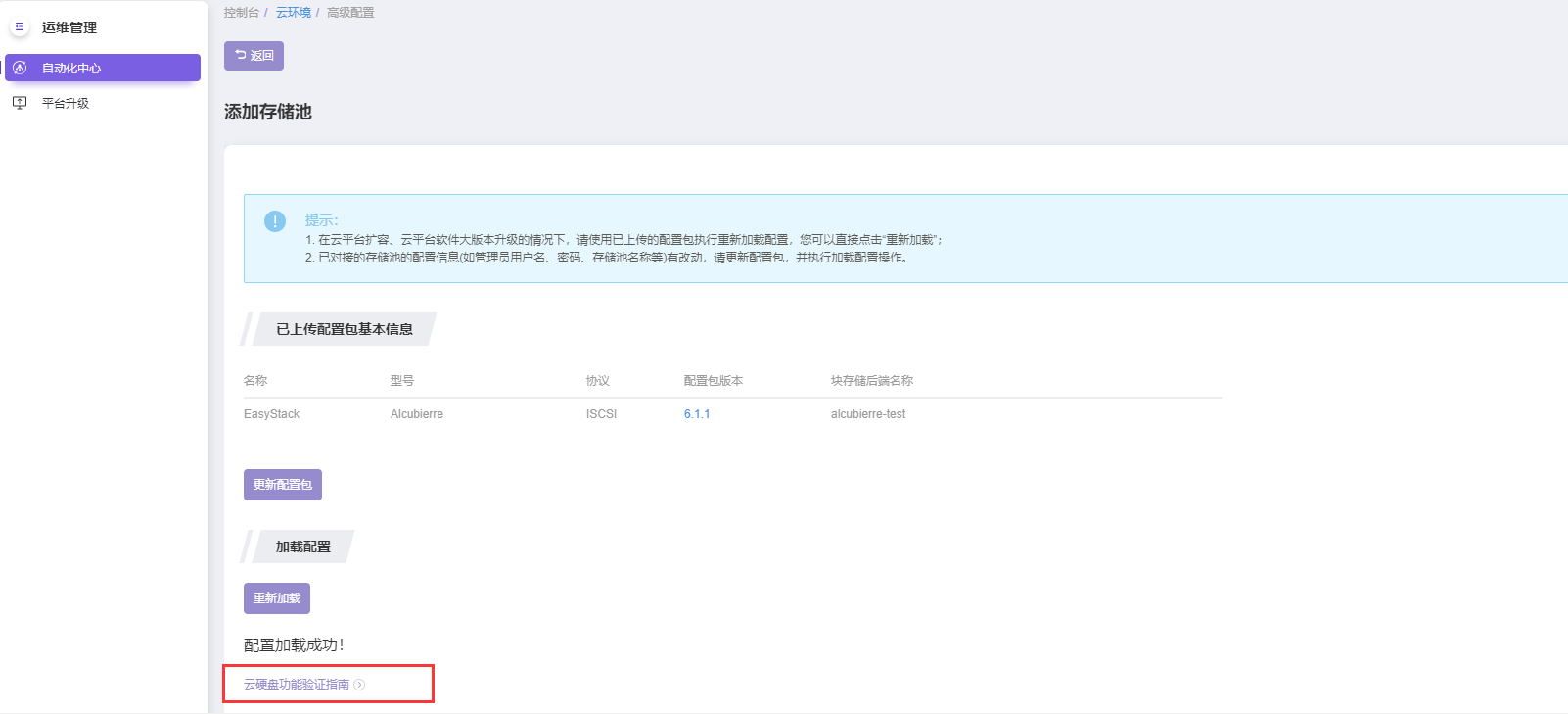Go to 控制台 in the breadcrumb
Screen dimensions: 1568x714
(x=241, y=13)
